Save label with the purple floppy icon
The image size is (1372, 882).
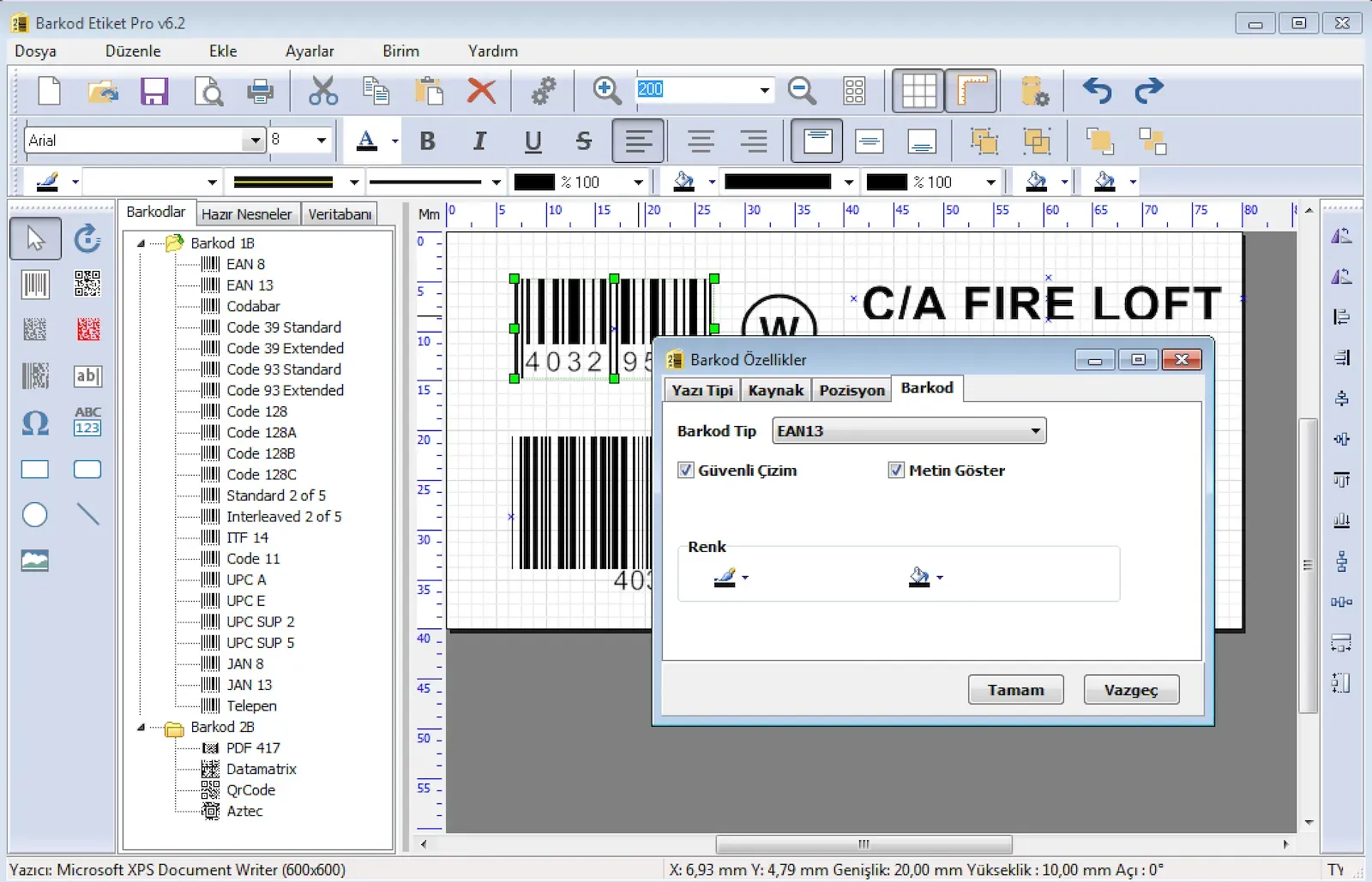pyautogui.click(x=154, y=90)
